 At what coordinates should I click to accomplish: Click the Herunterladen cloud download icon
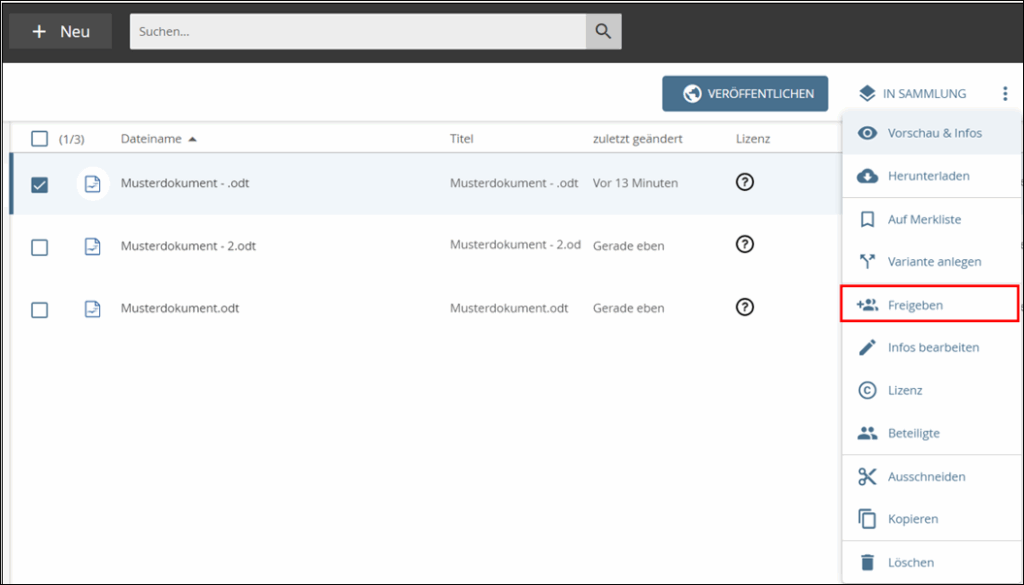[x=867, y=176]
